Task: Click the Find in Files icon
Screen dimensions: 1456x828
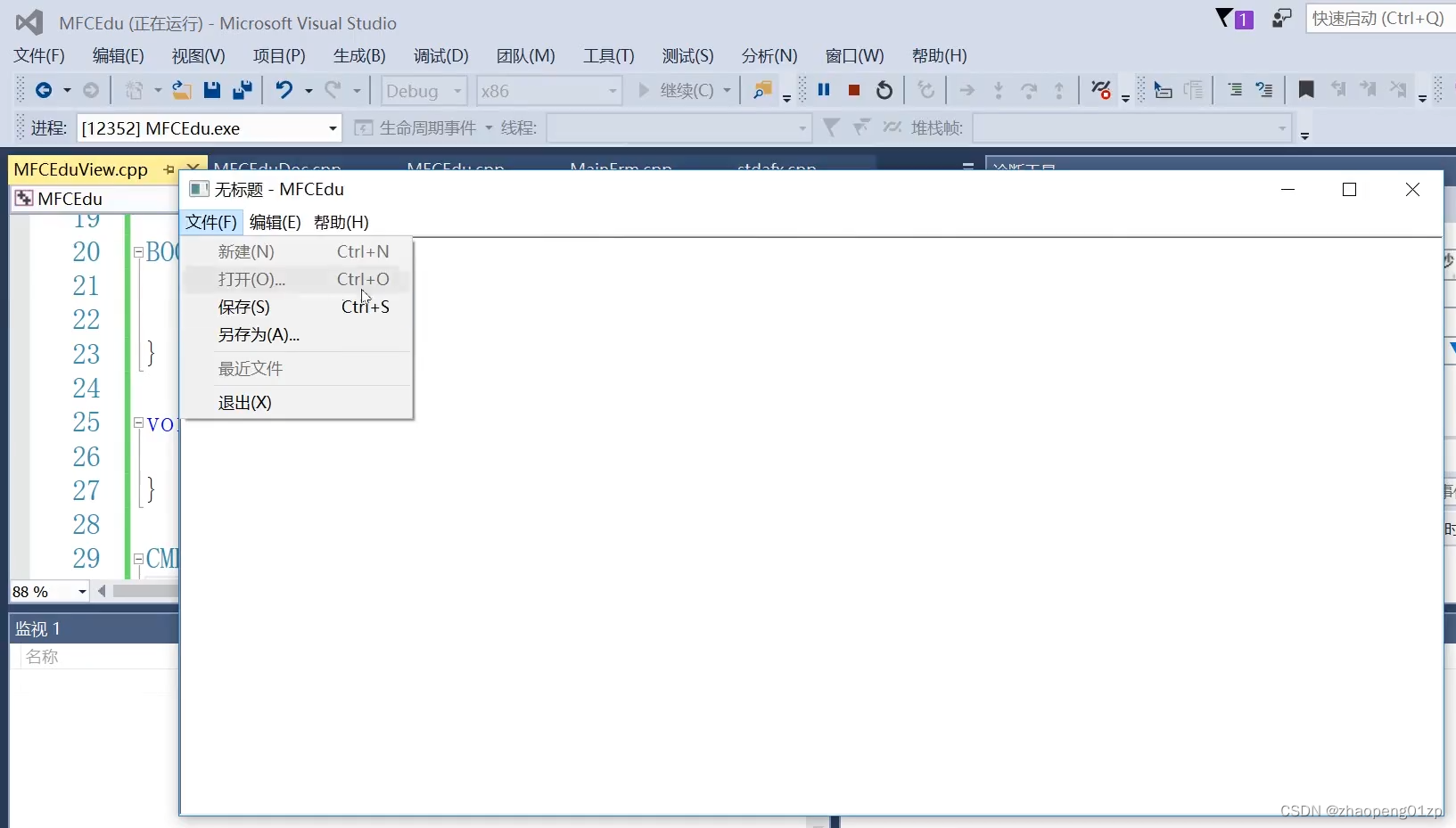Action: pyautogui.click(x=762, y=90)
